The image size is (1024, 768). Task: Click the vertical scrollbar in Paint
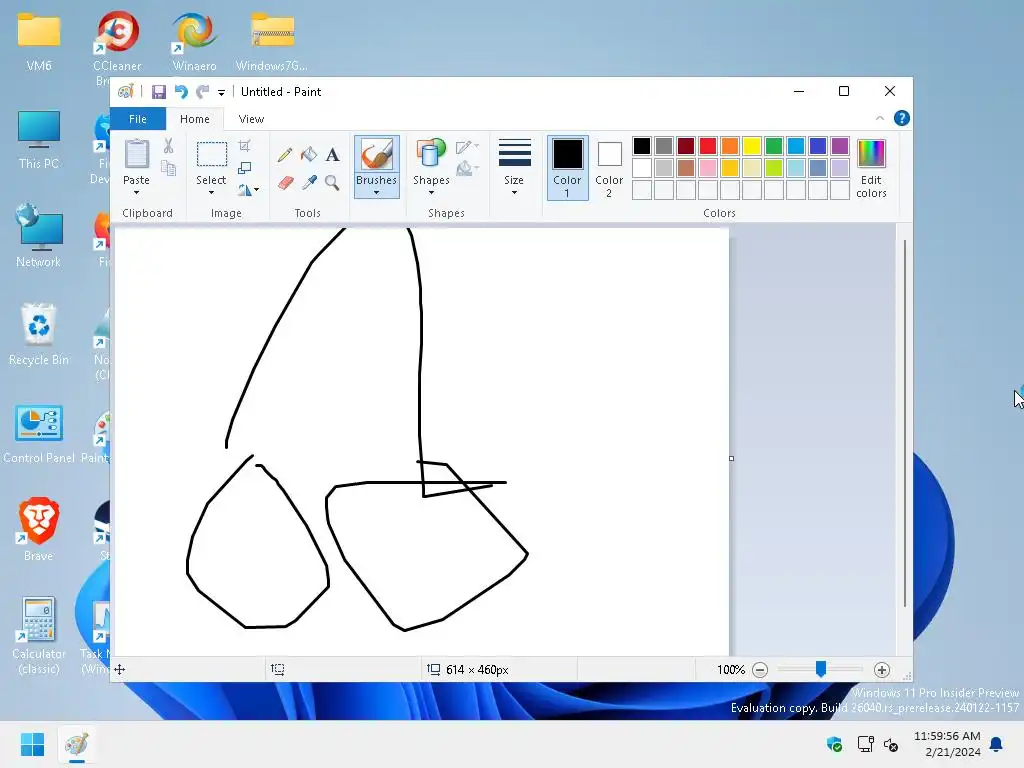pos(904,423)
